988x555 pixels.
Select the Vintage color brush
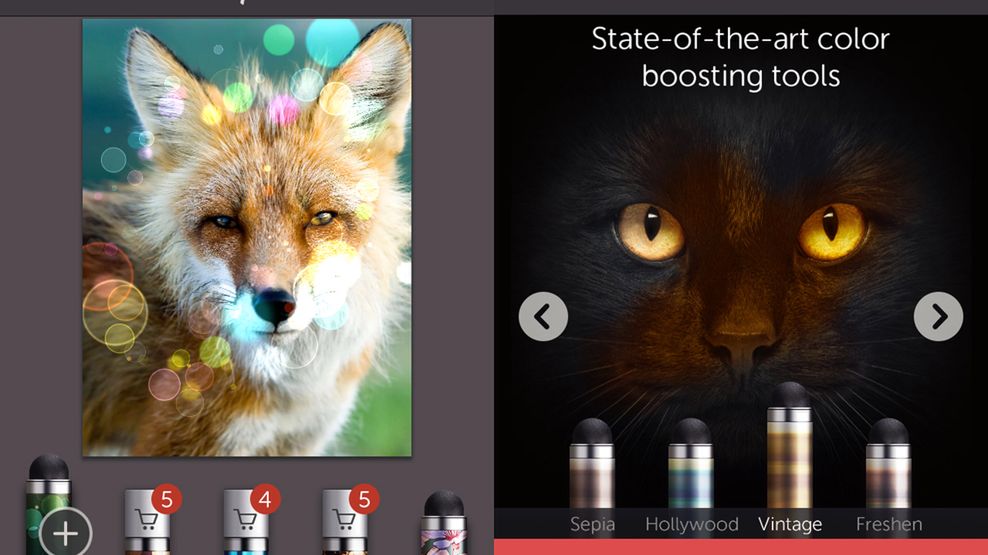pyautogui.click(x=790, y=445)
